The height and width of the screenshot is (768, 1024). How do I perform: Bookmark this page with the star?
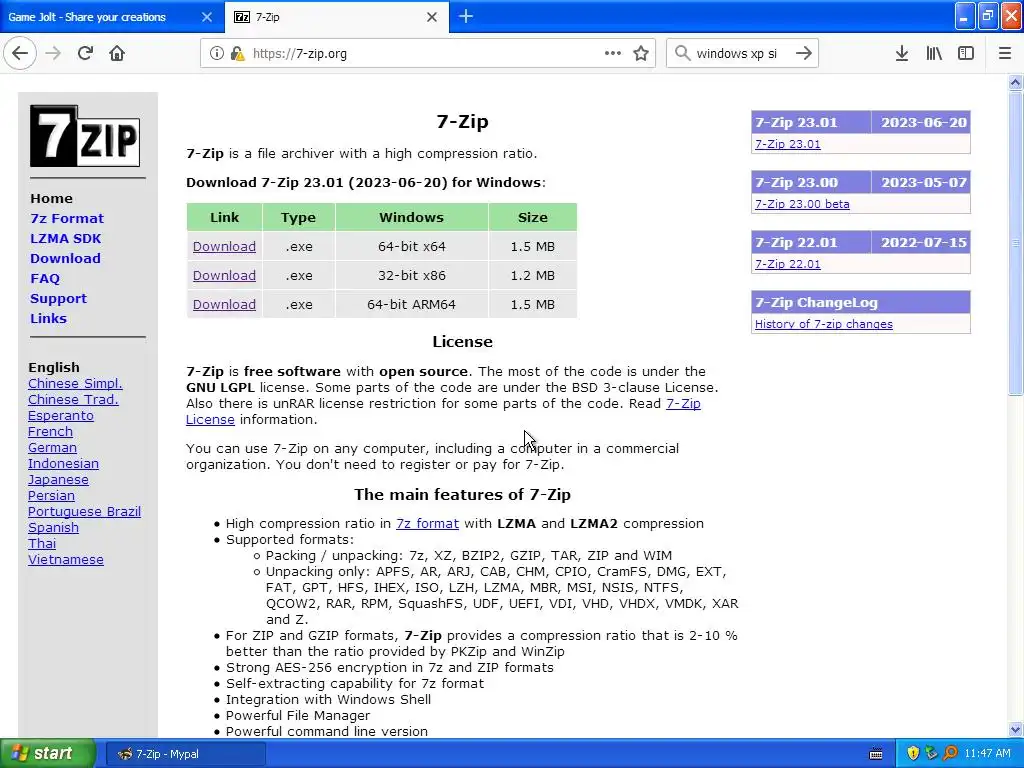[641, 54]
